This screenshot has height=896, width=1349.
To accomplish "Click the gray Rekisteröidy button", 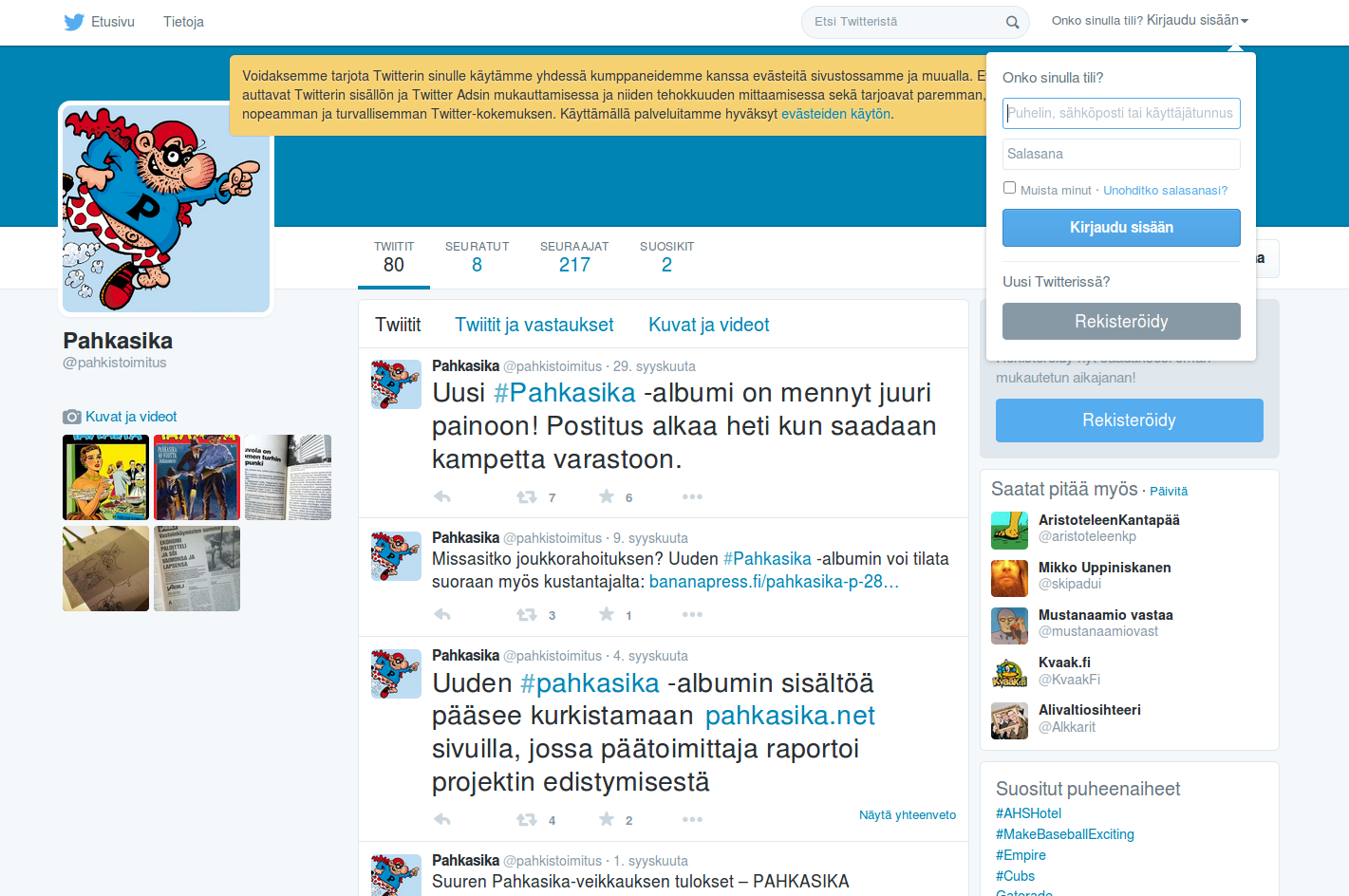I will tap(1121, 322).
